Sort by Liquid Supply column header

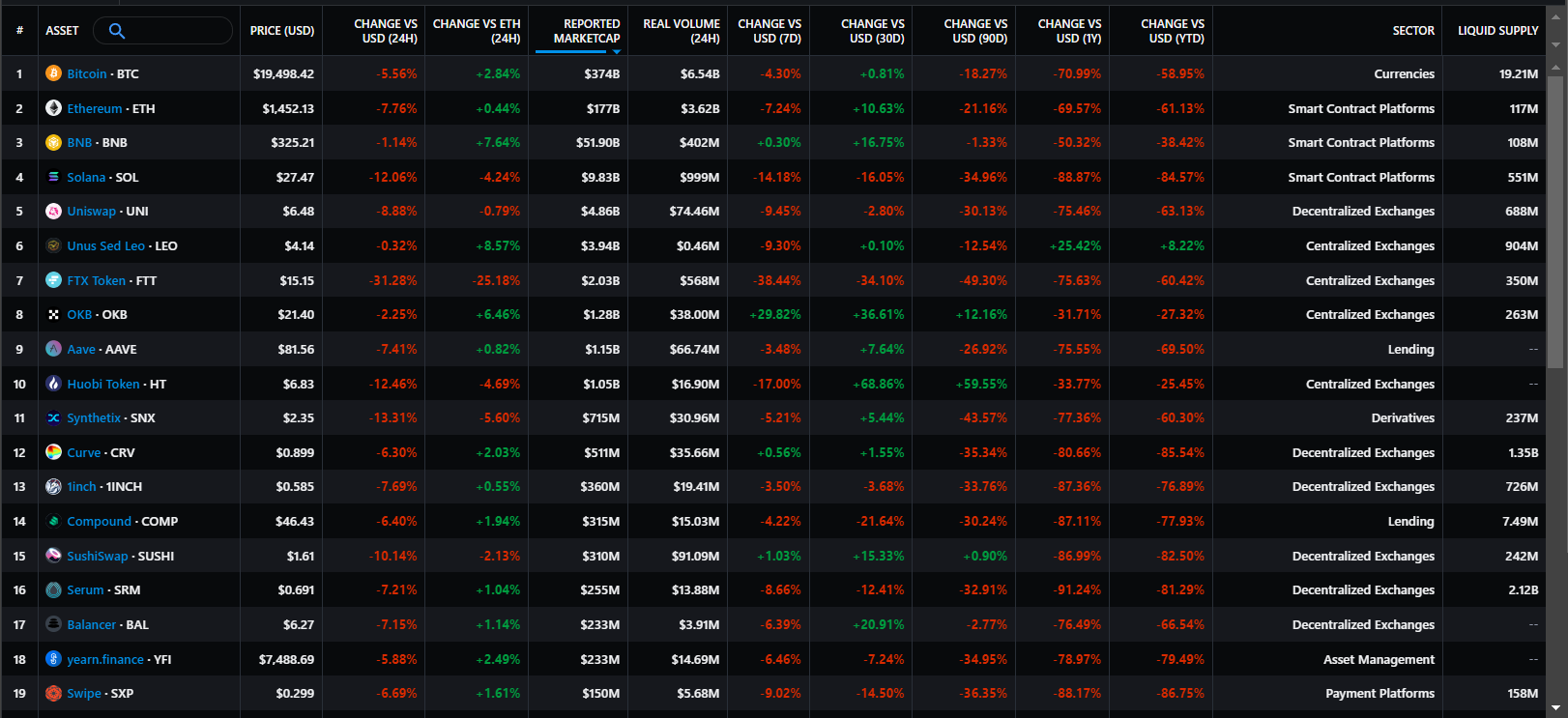tap(1498, 31)
